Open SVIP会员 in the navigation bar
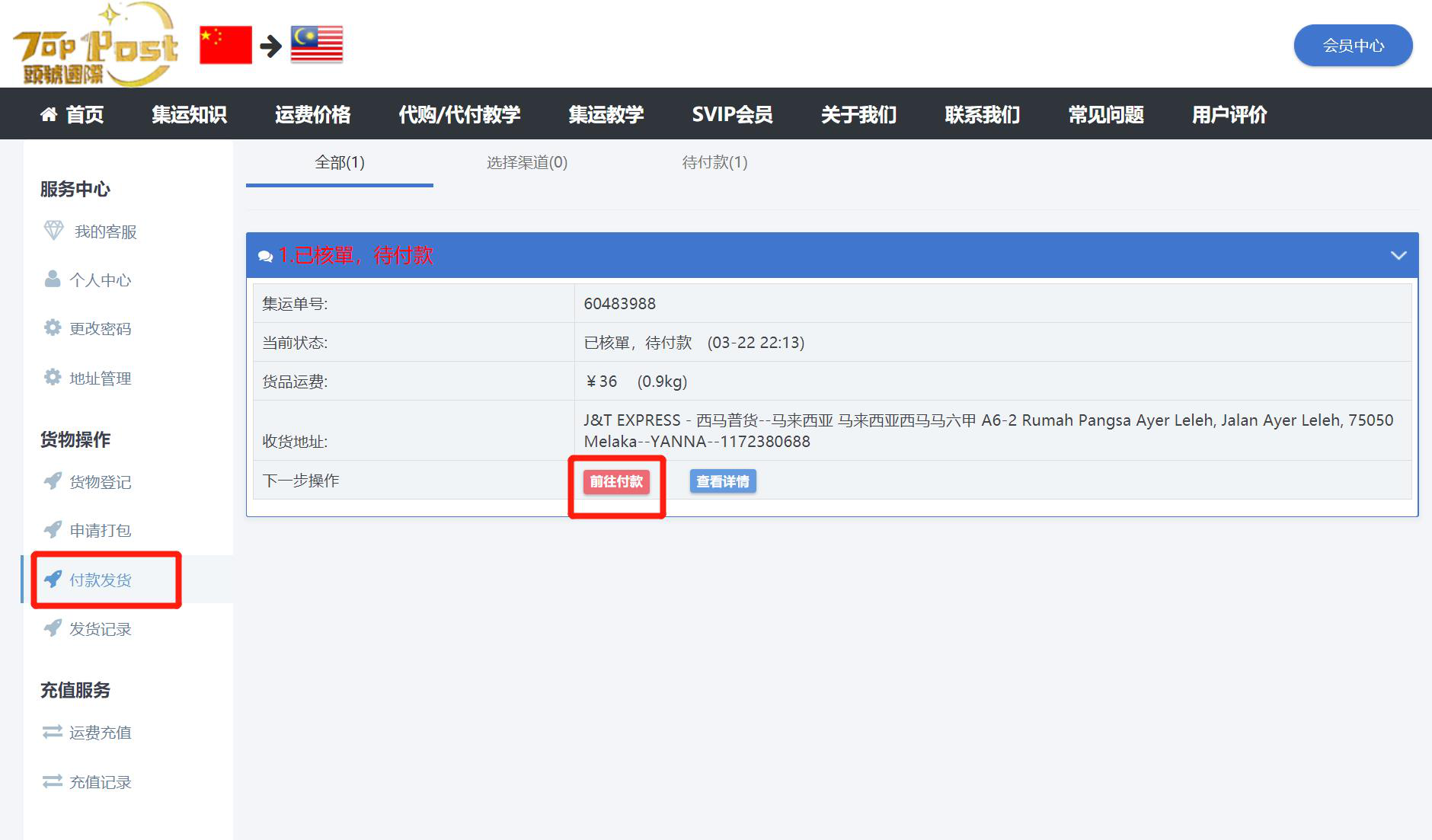1432x840 pixels. coord(732,114)
